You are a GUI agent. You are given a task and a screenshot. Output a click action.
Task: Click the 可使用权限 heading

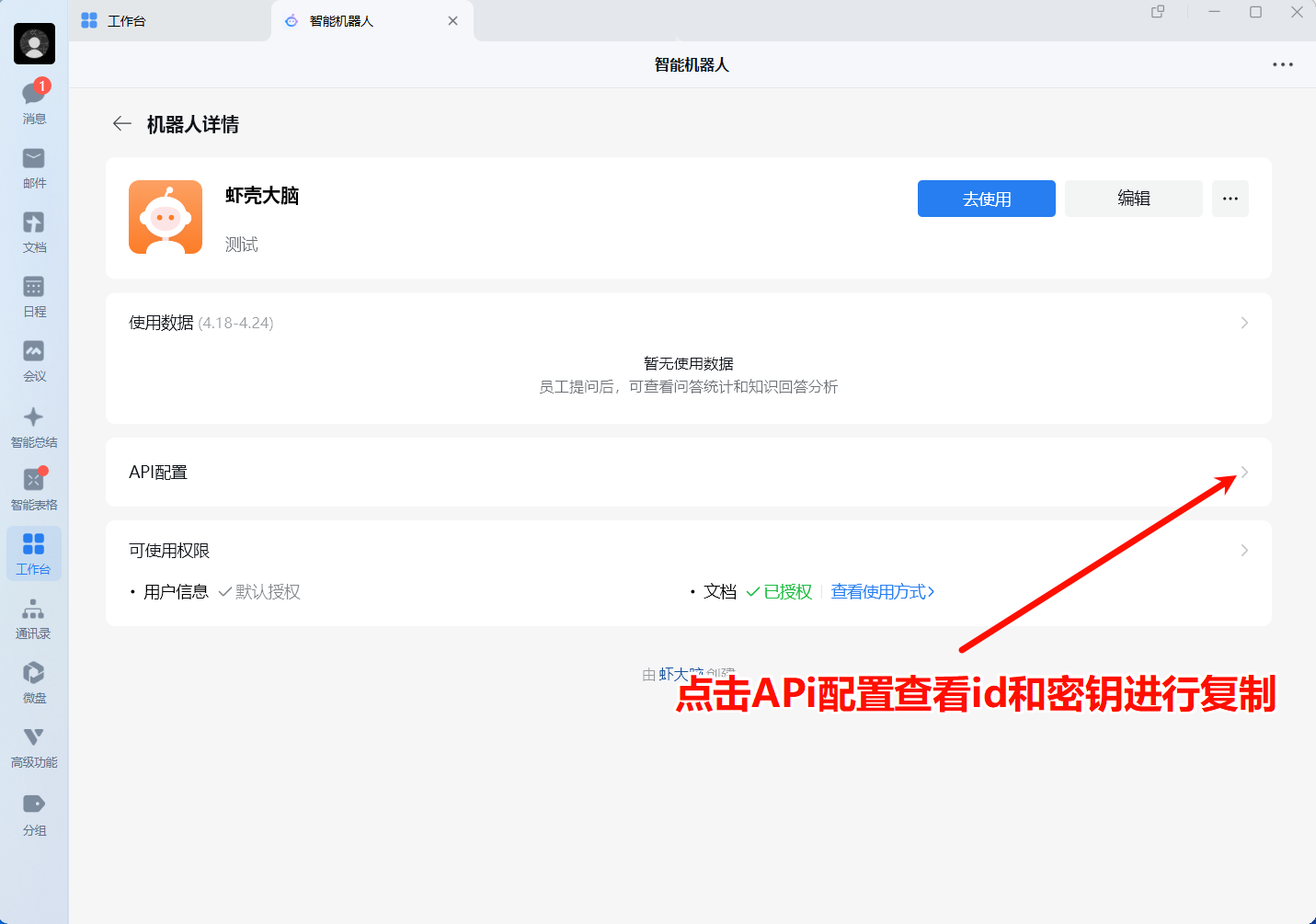(x=169, y=551)
